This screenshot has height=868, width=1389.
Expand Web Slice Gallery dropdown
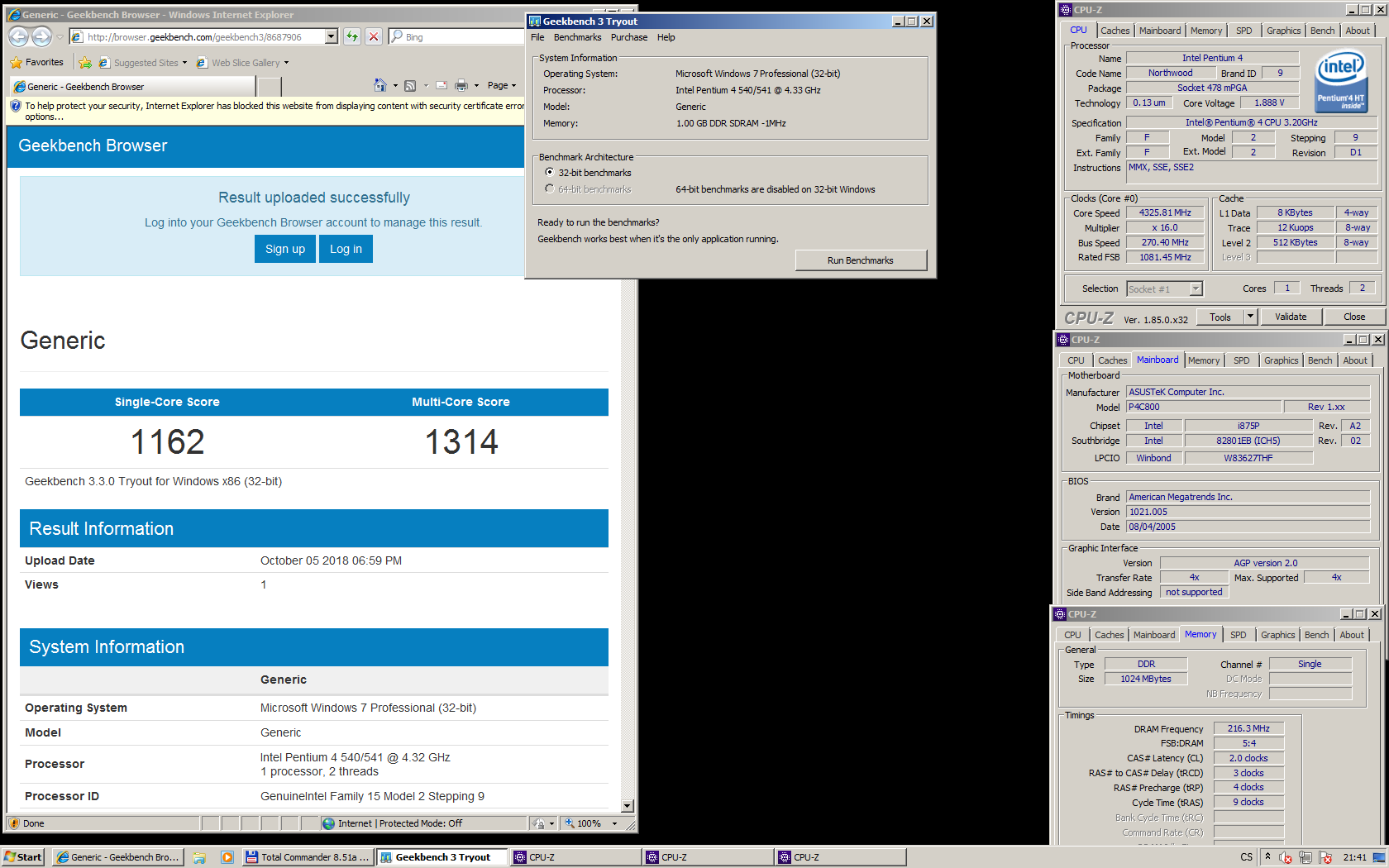click(287, 63)
